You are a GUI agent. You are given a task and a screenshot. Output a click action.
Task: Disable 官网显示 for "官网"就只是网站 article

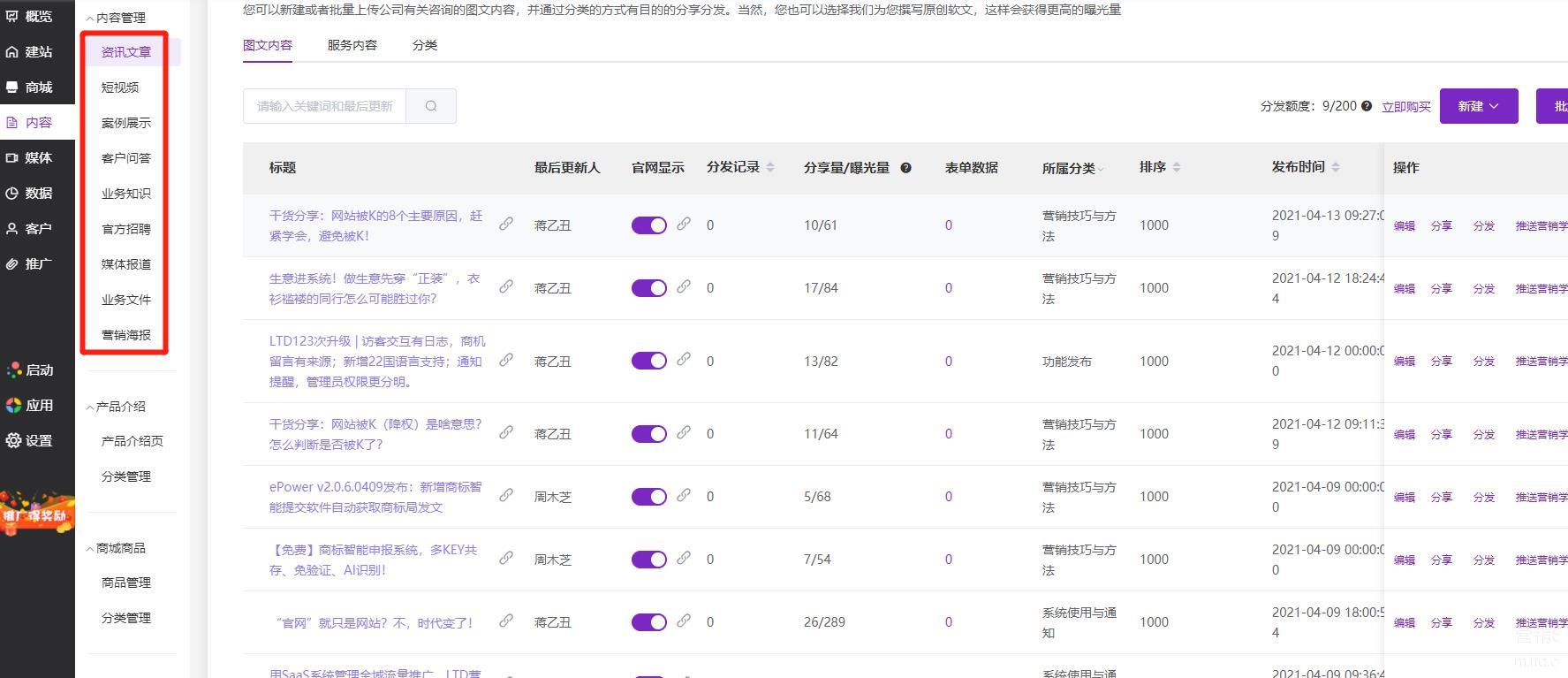tap(648, 622)
